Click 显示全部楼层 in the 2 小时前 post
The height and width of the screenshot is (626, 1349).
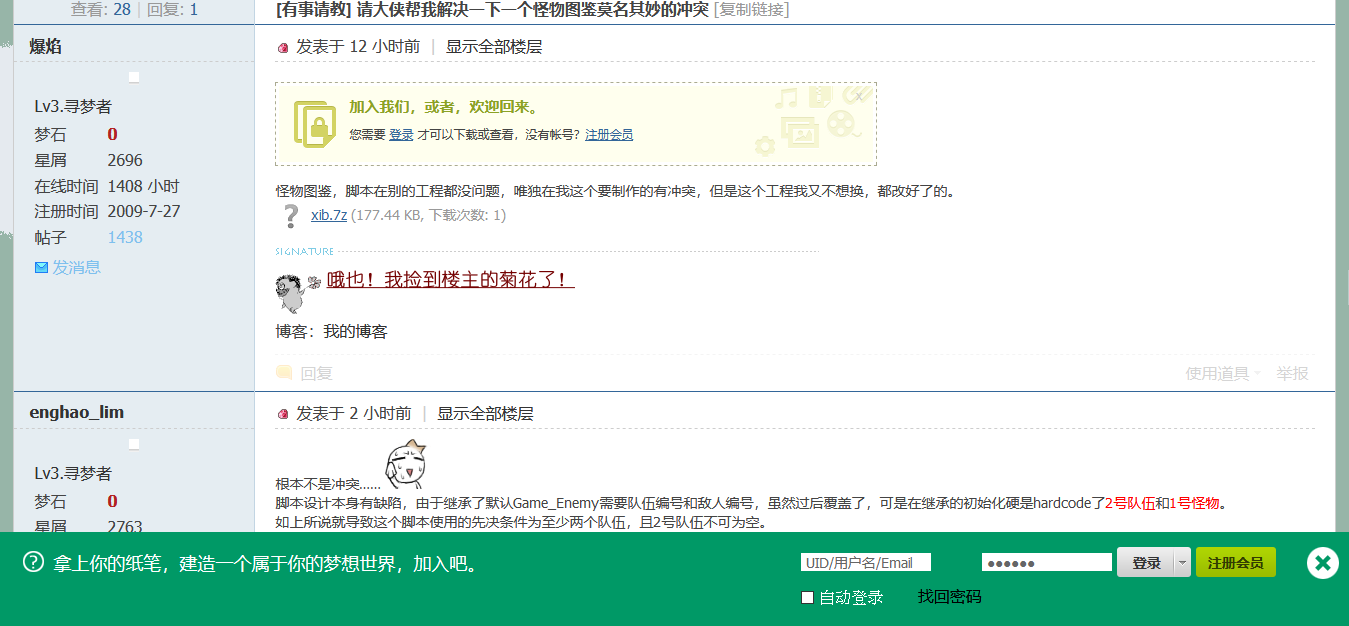[x=485, y=413]
